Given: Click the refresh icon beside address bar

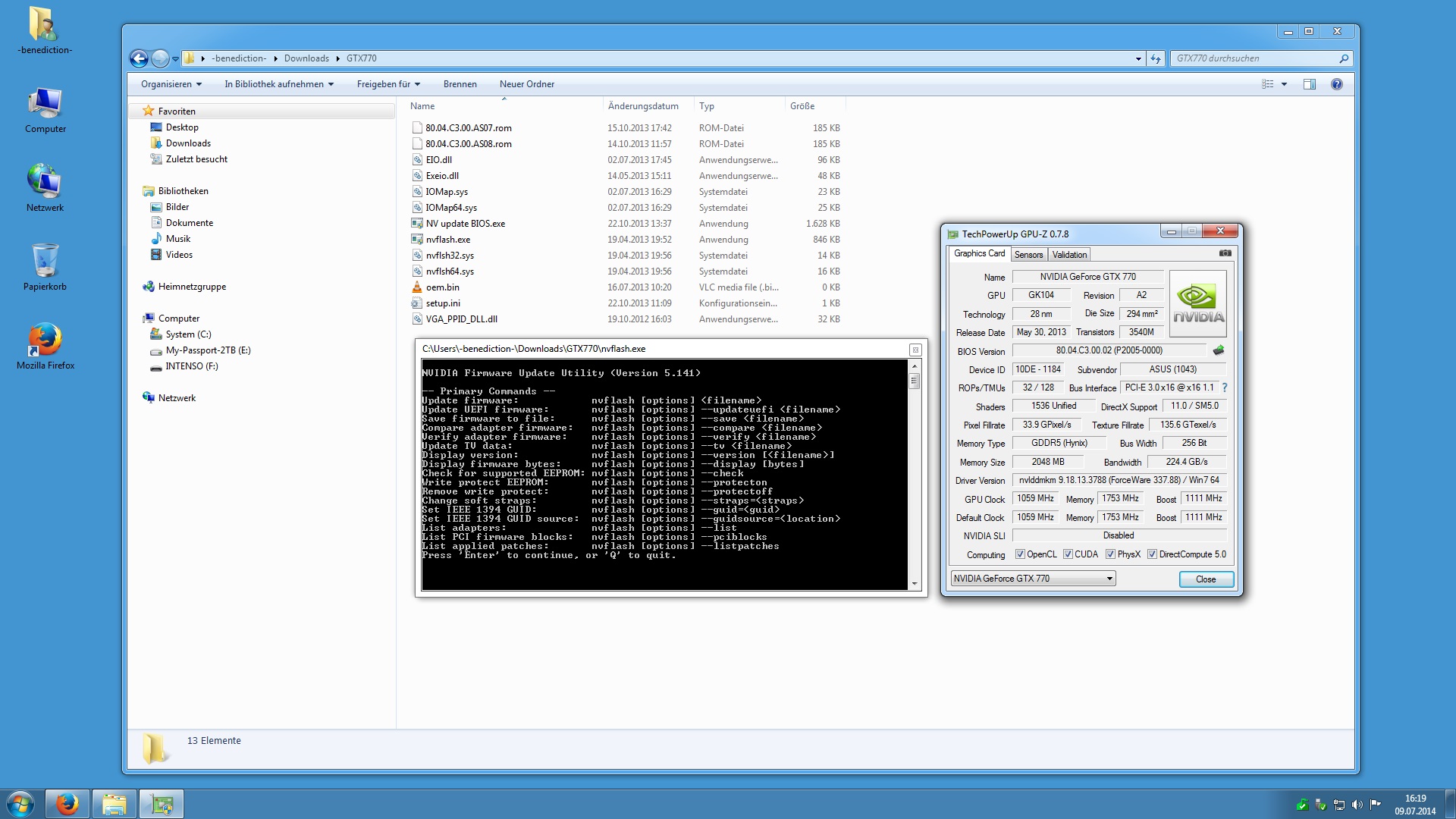Looking at the screenshot, I should tap(1156, 58).
